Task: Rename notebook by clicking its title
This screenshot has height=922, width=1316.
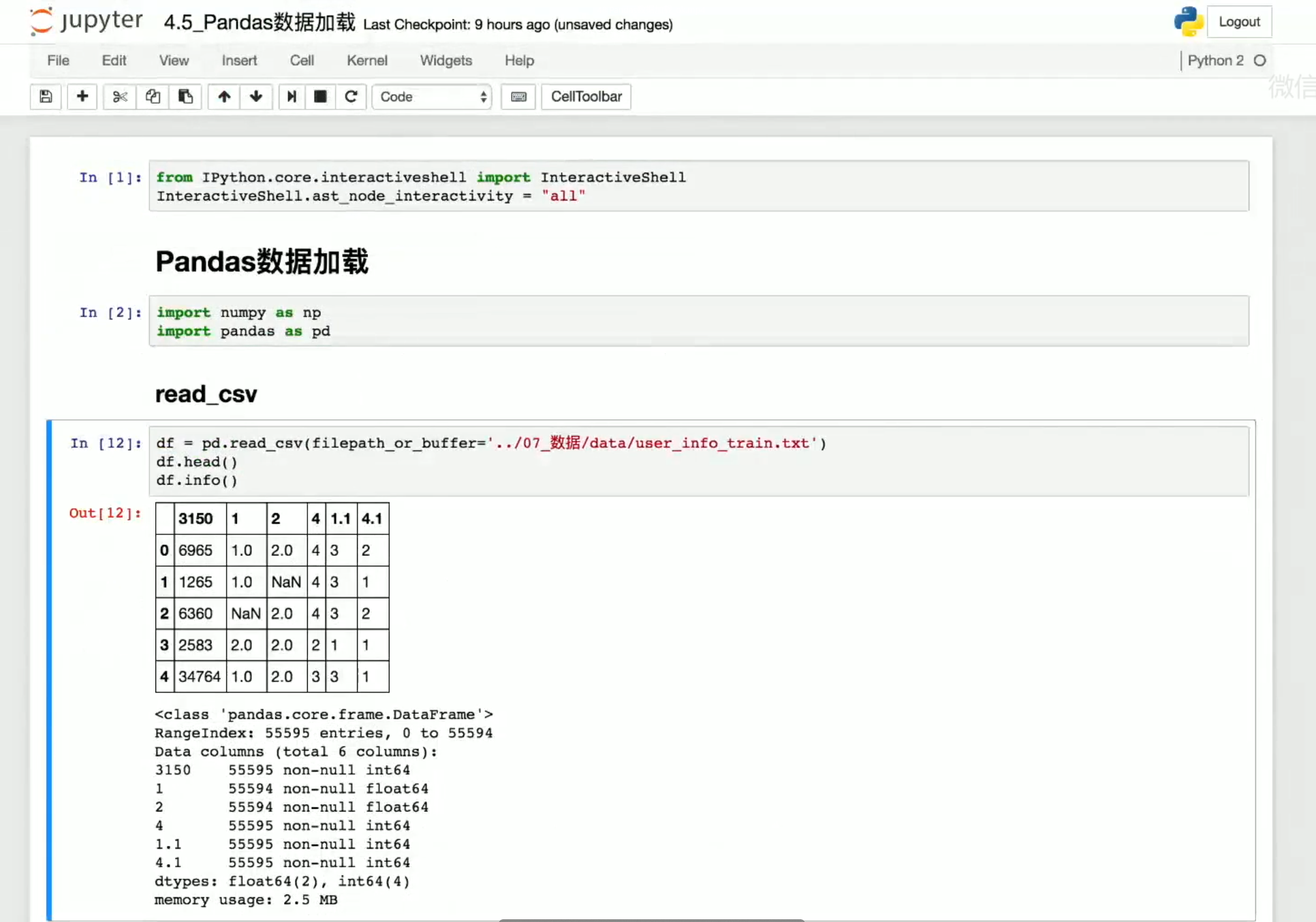Action: coord(259,22)
